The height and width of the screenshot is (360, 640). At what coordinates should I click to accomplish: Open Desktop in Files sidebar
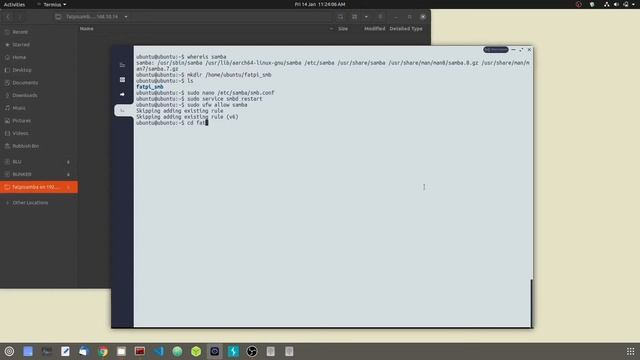39,70
